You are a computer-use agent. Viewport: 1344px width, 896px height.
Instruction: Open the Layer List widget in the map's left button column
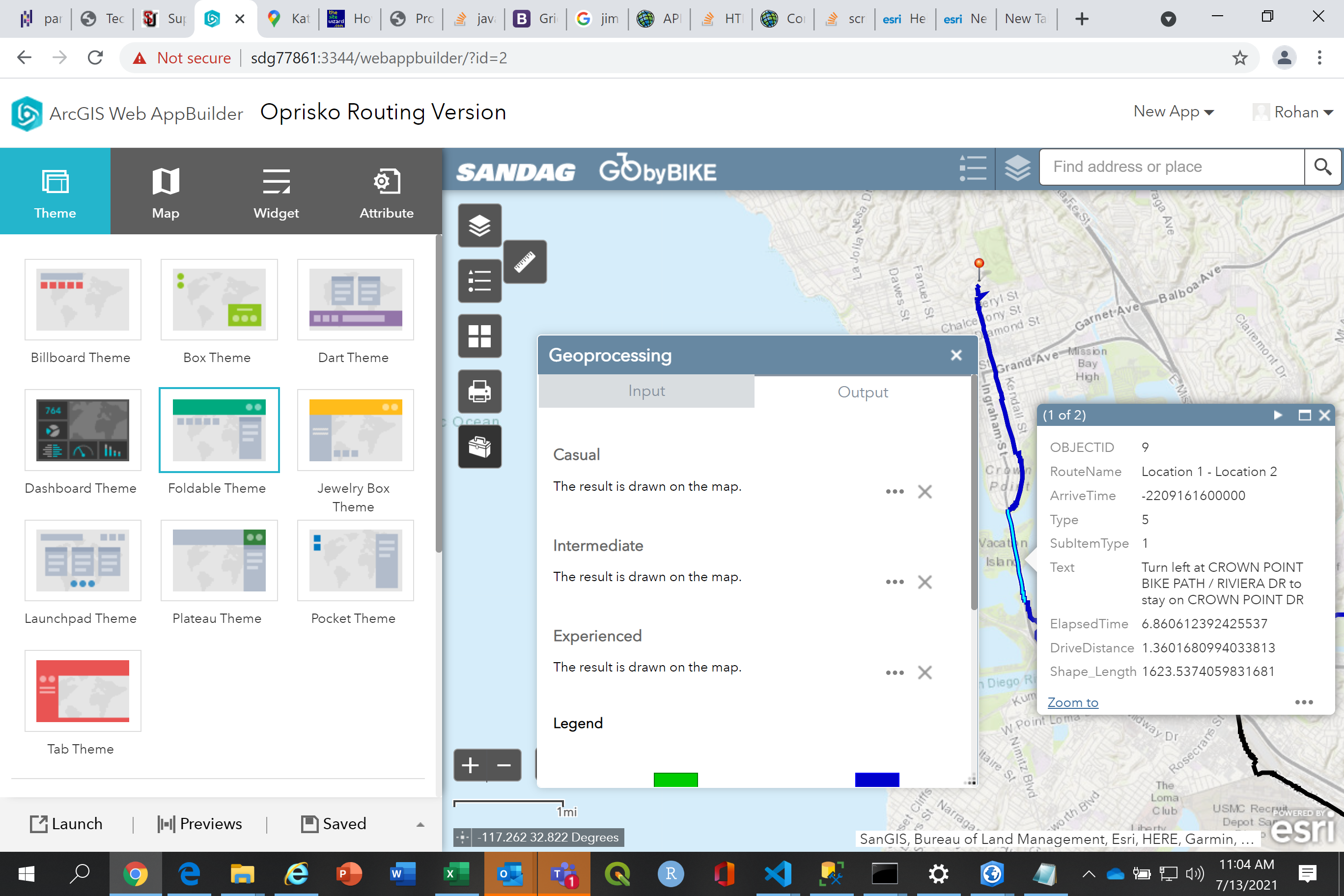[x=479, y=225]
